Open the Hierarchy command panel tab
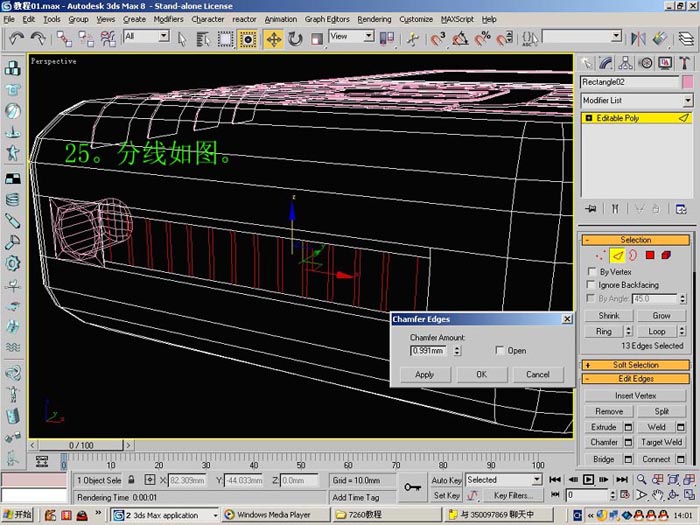This screenshot has width=700, height=525. pos(625,63)
